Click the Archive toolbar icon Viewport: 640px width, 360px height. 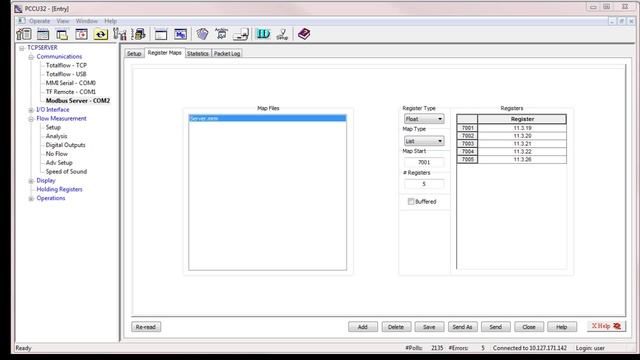point(221,34)
